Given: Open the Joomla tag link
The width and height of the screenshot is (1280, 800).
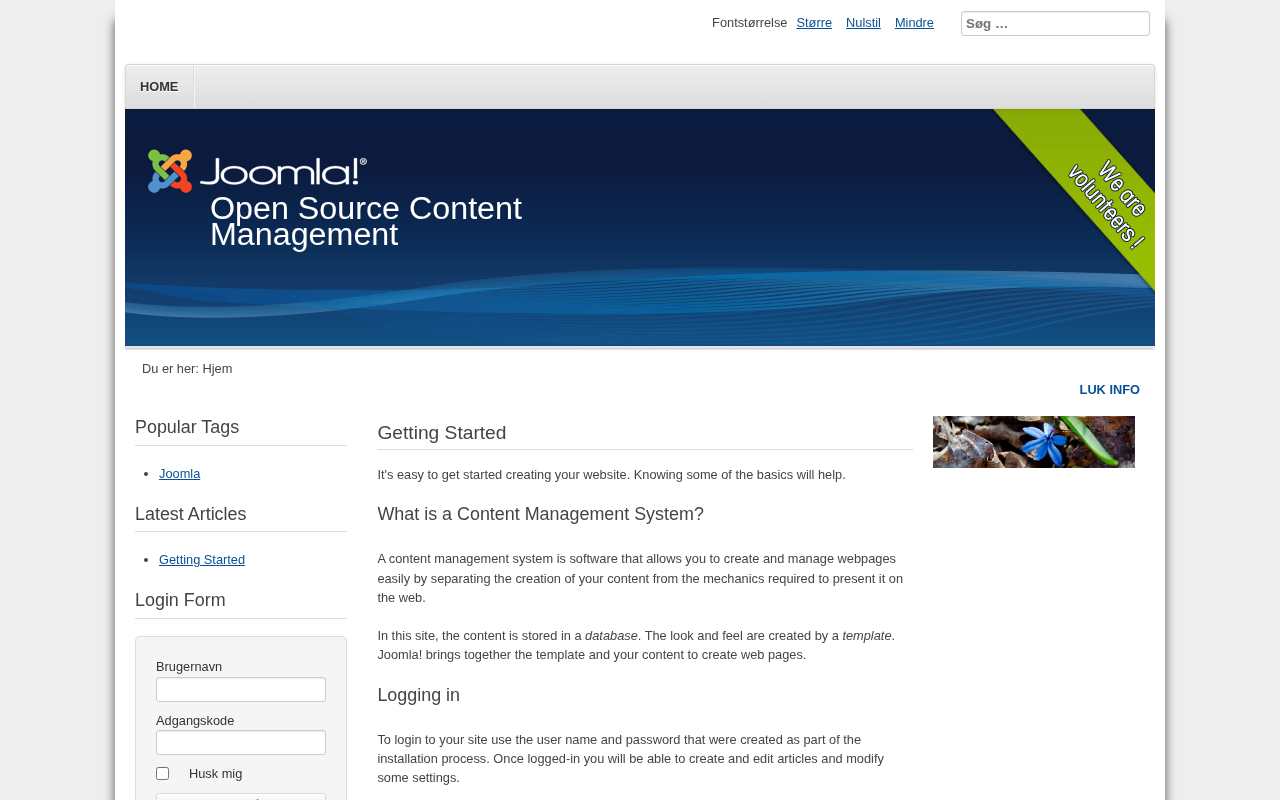Looking at the screenshot, I should click(179, 474).
